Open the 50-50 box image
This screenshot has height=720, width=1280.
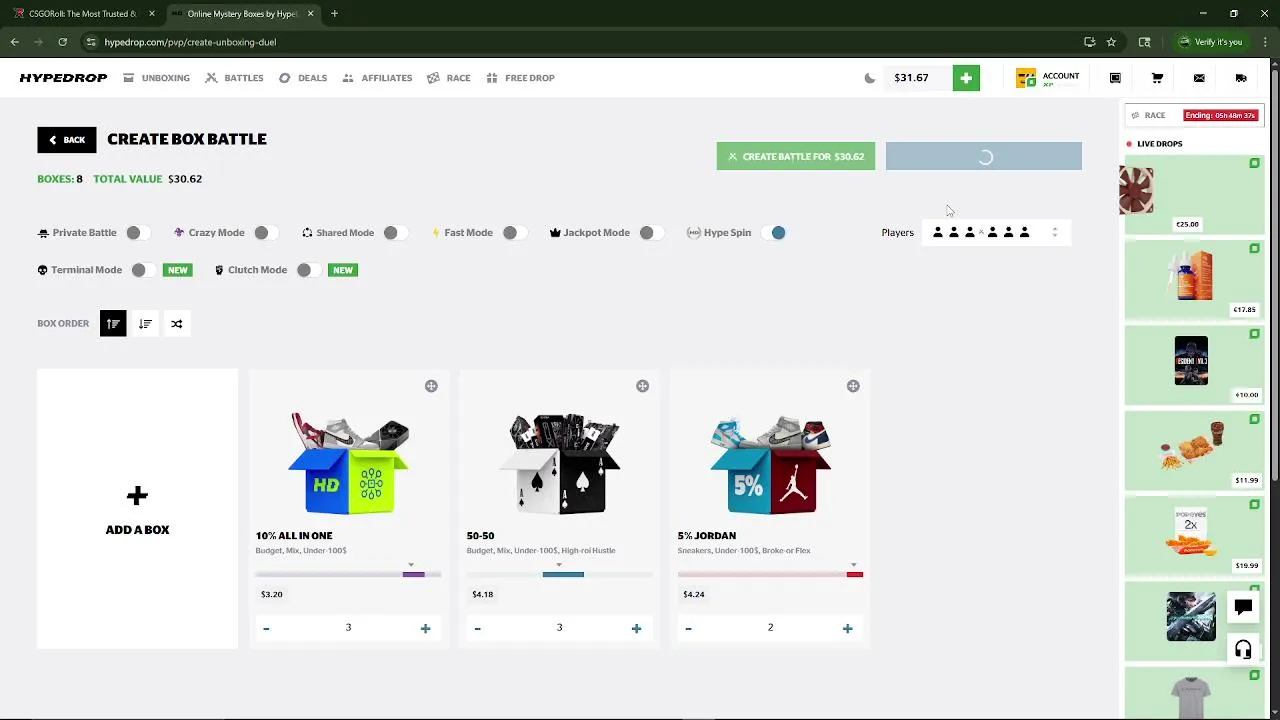click(x=560, y=463)
